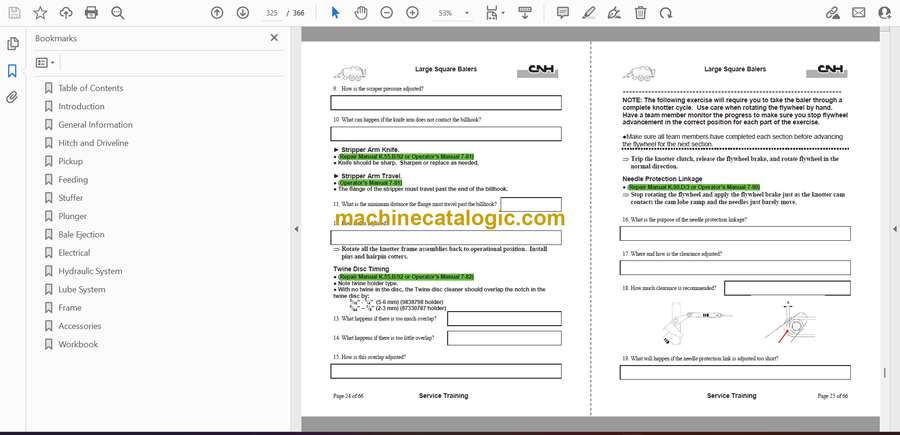Open the attachments paperclip panel

(x=13, y=97)
